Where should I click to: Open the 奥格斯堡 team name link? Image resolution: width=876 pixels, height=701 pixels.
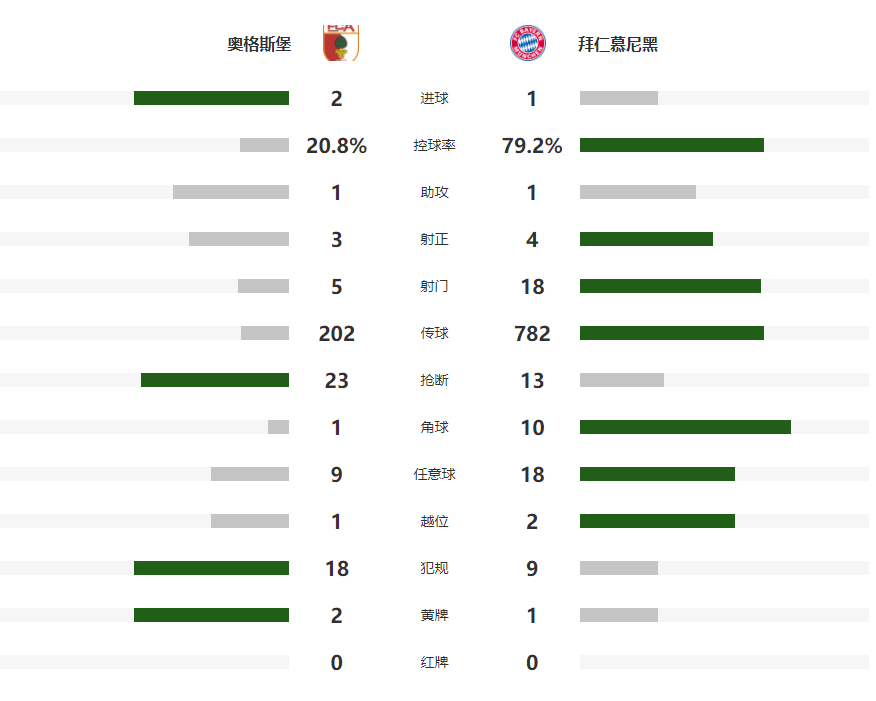[259, 44]
